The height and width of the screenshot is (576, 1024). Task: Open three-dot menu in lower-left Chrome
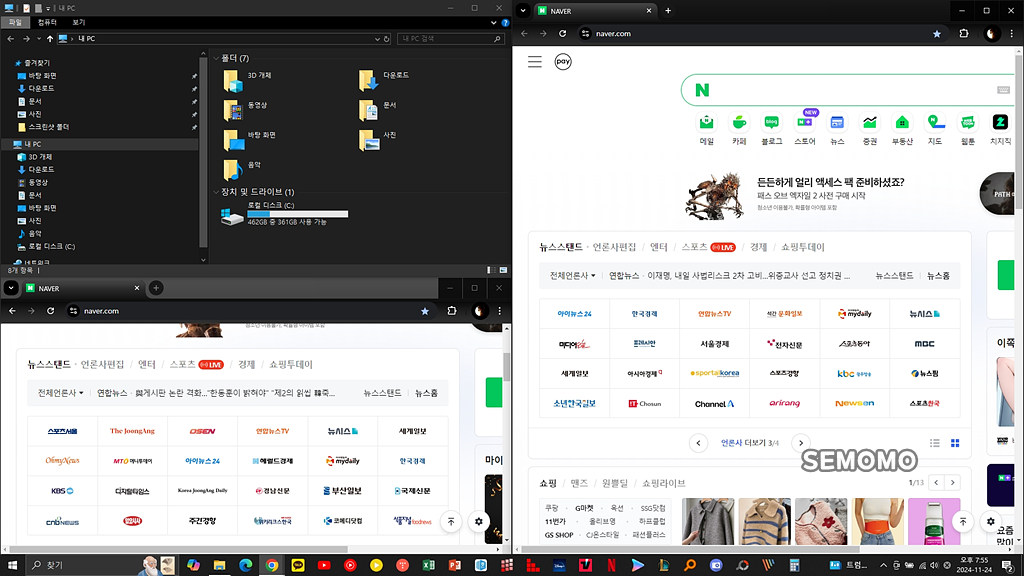[x=500, y=311]
